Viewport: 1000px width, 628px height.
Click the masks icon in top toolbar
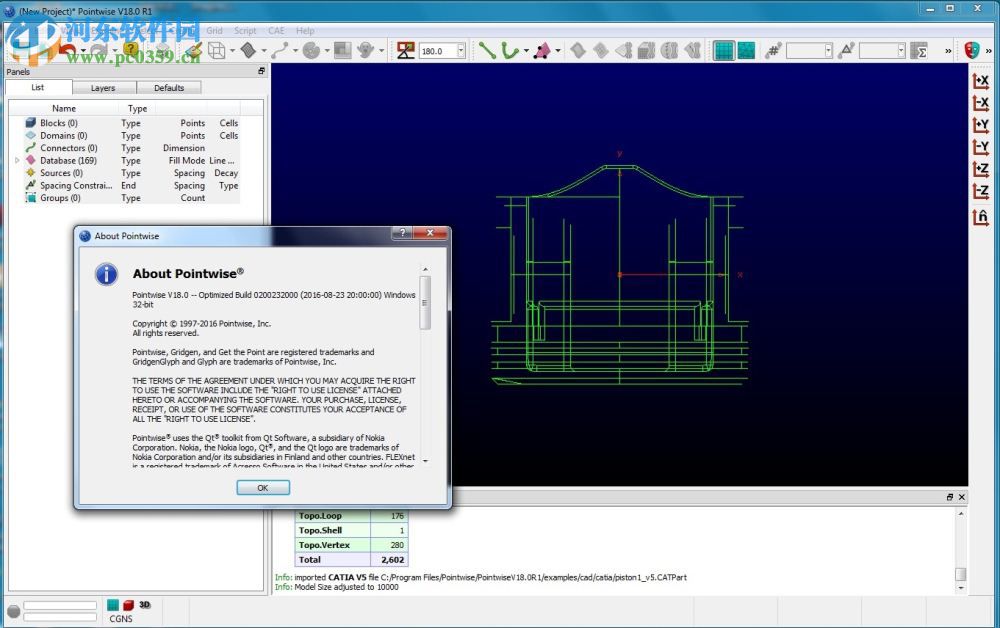coord(973,50)
